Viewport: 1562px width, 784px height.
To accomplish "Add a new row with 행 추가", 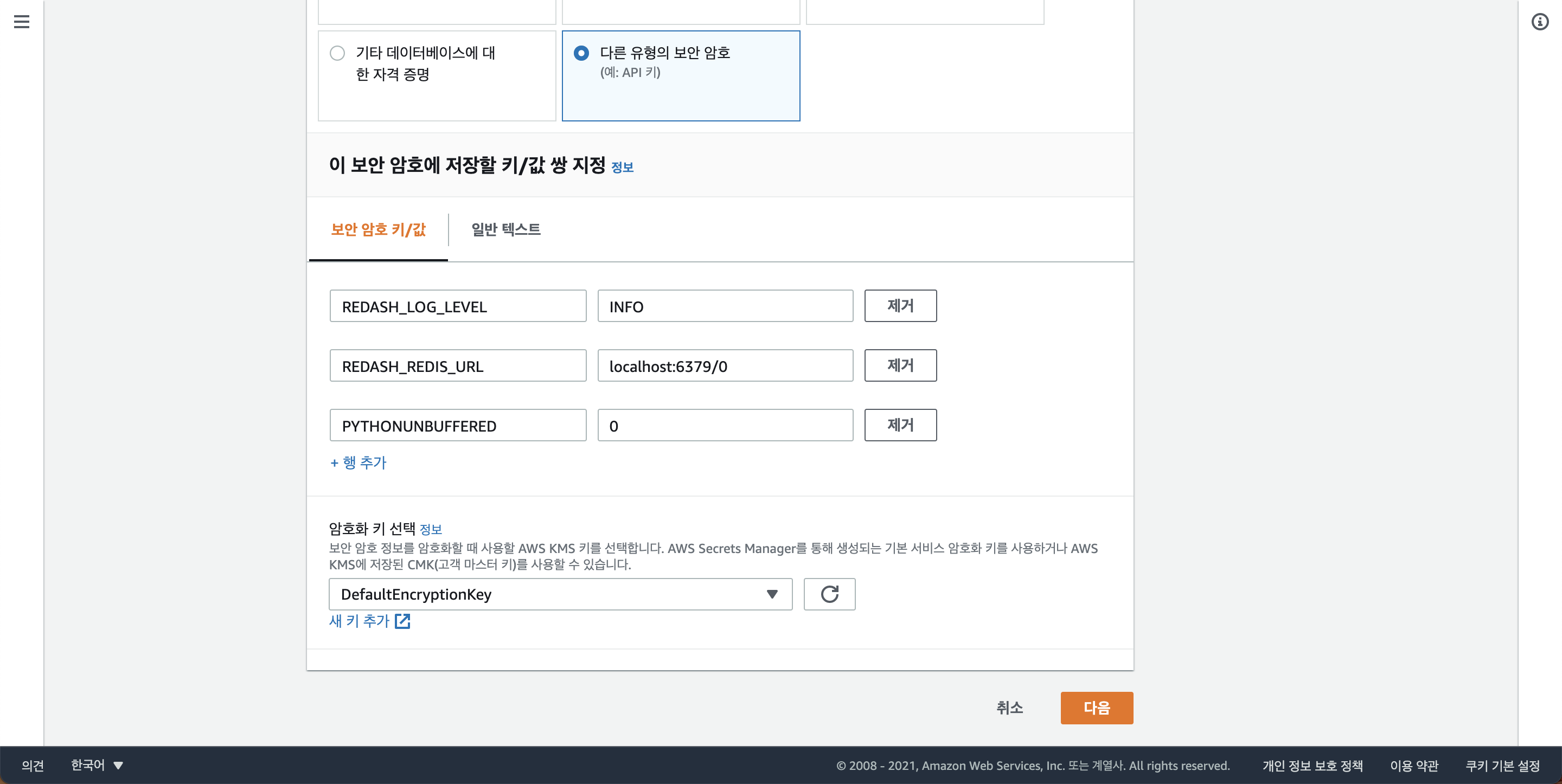I will 359,462.
